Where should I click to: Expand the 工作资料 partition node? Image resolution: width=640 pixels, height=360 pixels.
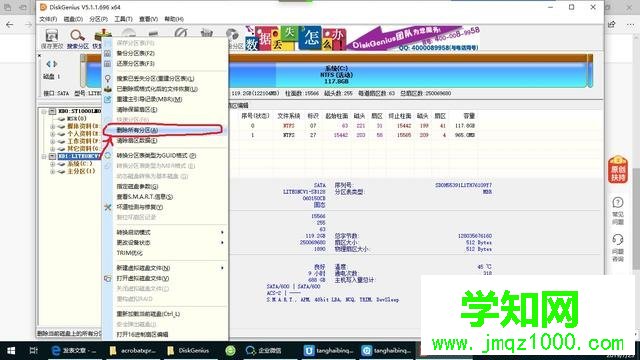tap(52, 141)
